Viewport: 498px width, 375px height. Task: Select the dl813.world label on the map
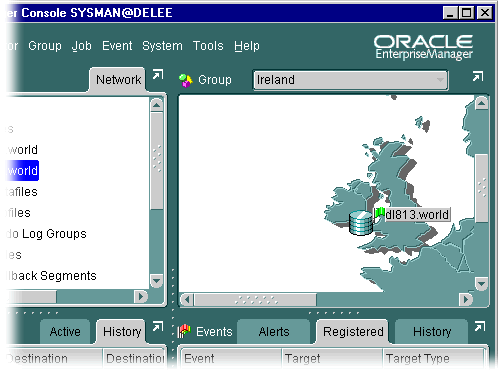point(417,215)
